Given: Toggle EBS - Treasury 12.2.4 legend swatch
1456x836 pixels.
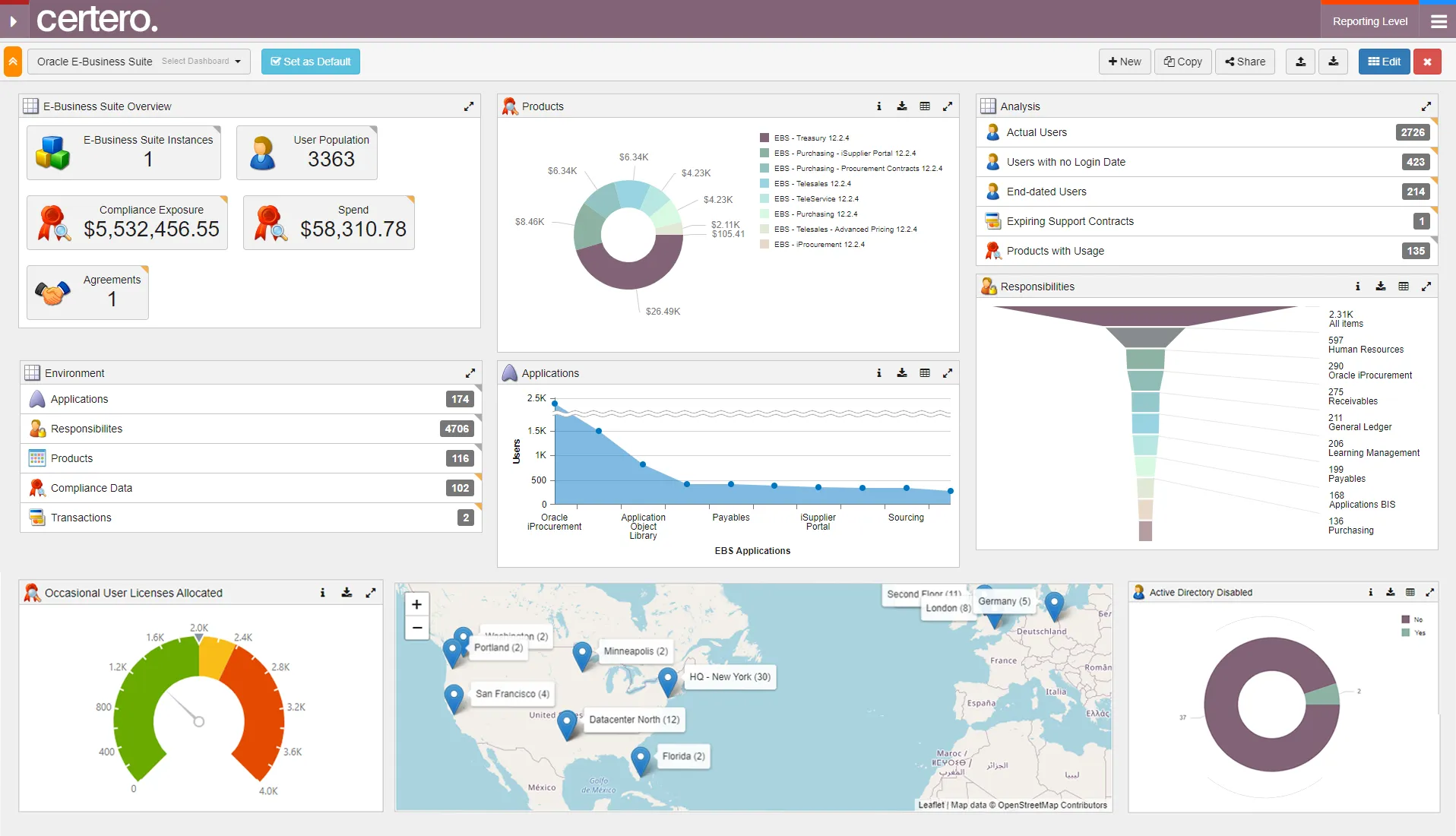Looking at the screenshot, I should tap(764, 138).
